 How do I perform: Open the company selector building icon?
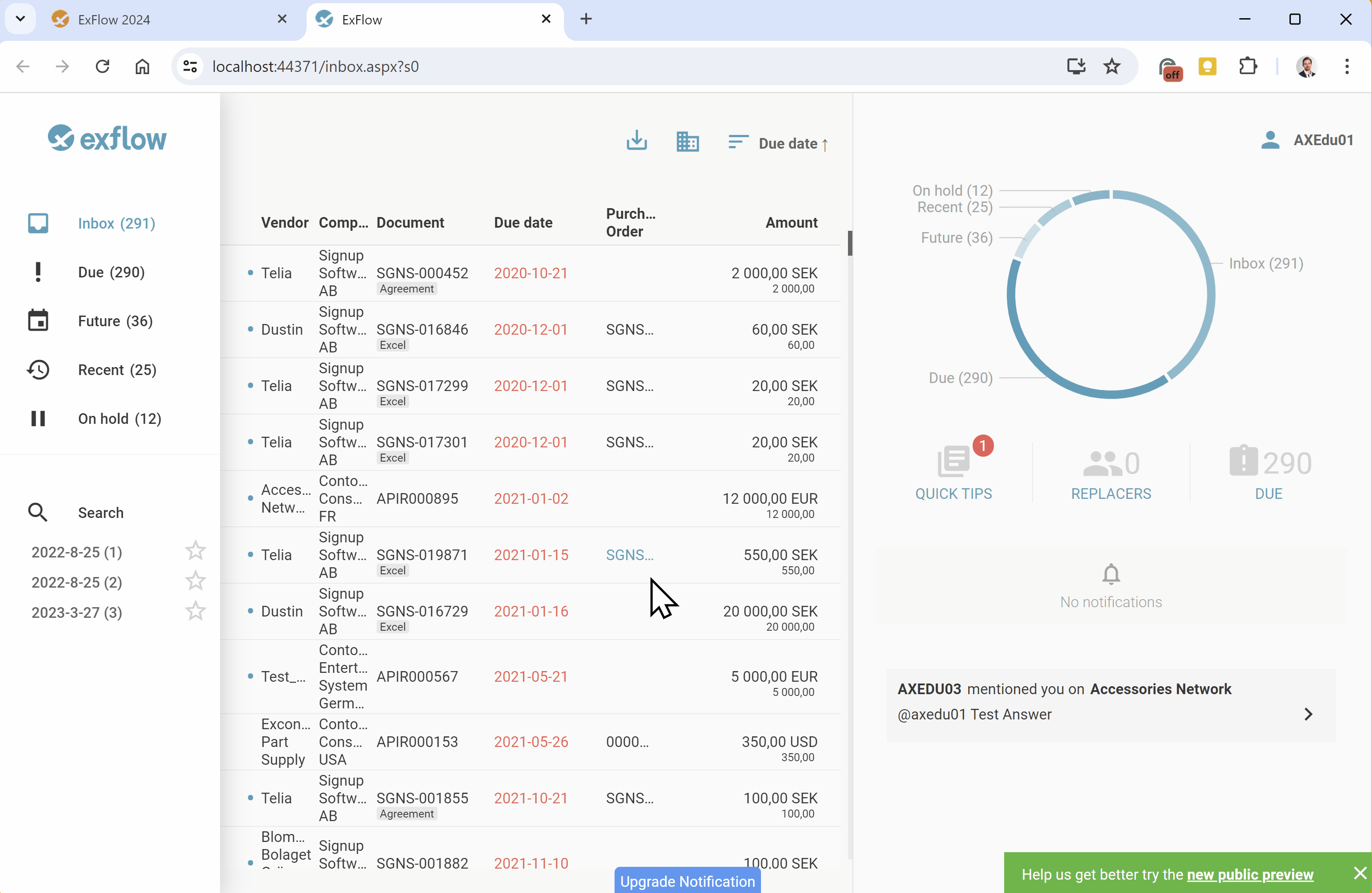(x=687, y=141)
